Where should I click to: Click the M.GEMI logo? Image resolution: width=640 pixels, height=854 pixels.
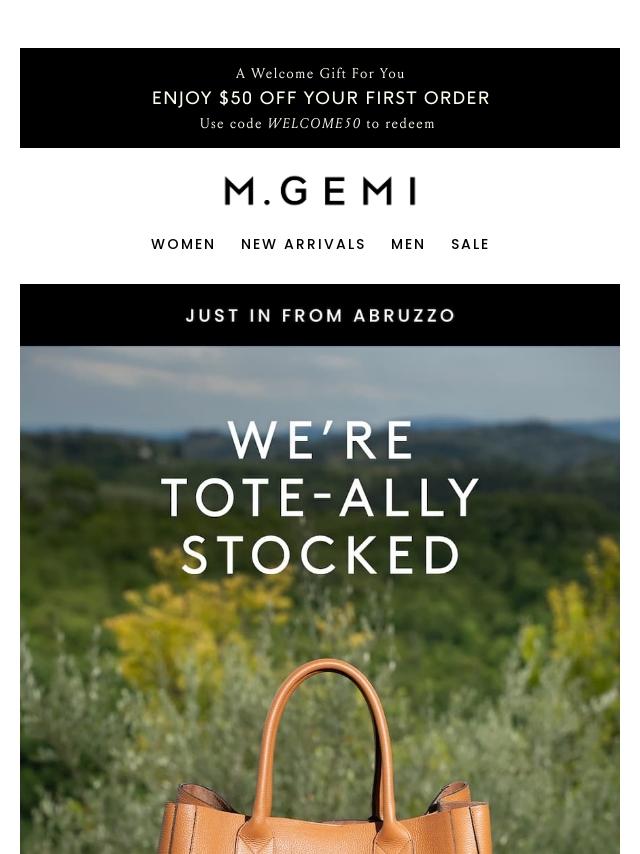point(320,191)
